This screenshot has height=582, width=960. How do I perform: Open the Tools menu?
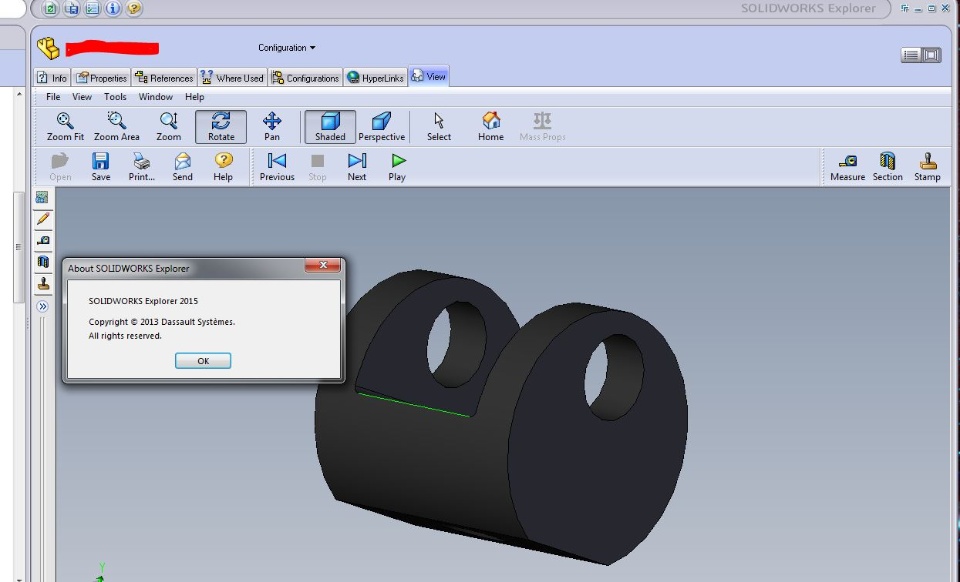115,97
